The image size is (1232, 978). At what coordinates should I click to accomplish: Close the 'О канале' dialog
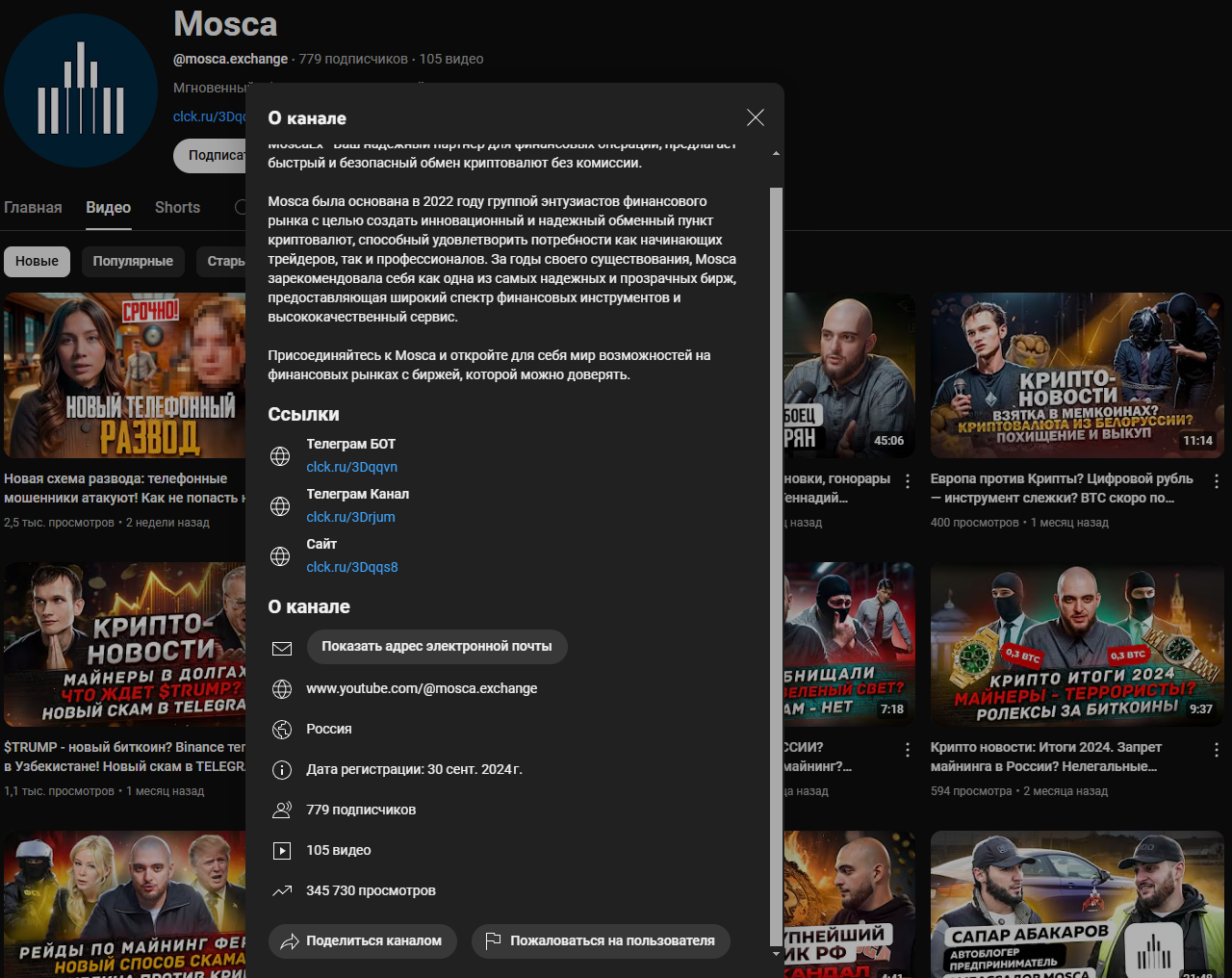[x=756, y=117]
